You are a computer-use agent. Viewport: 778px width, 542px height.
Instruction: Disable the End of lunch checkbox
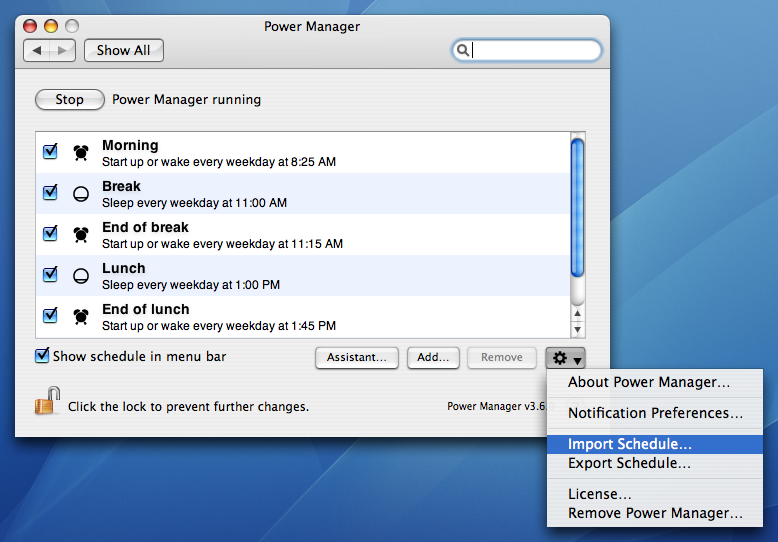click(x=50, y=315)
